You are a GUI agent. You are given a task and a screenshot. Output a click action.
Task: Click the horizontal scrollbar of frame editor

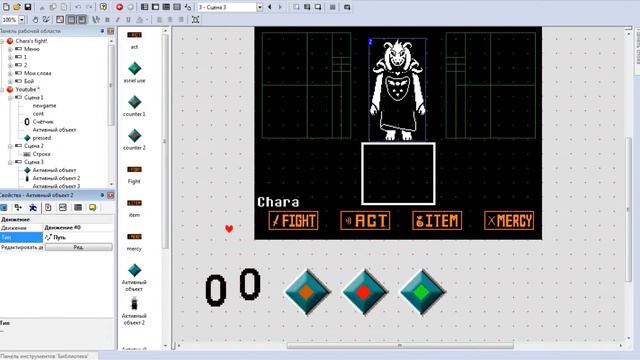pyautogui.click(x=400, y=346)
